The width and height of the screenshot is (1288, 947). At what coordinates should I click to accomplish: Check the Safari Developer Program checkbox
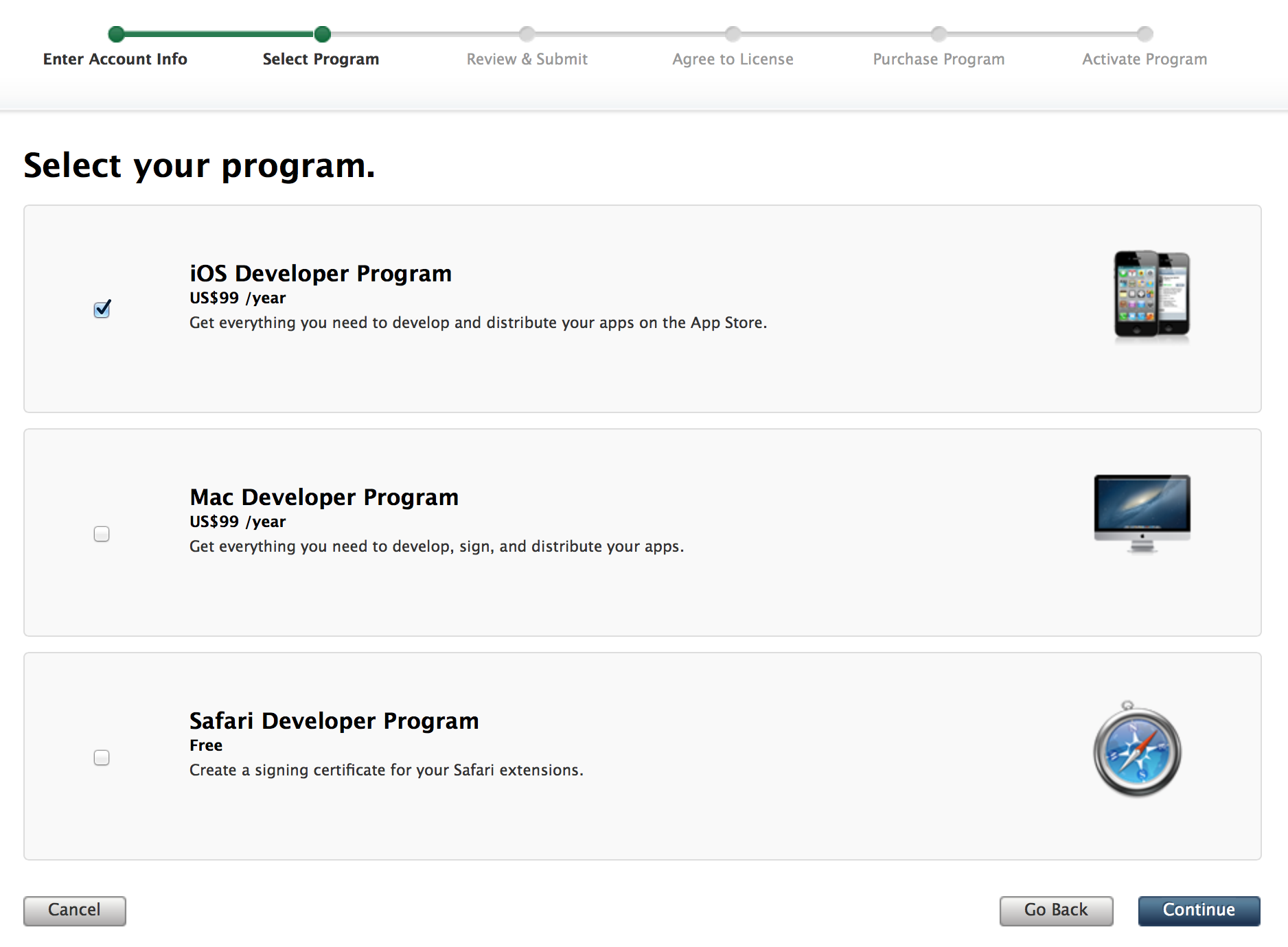tap(102, 758)
